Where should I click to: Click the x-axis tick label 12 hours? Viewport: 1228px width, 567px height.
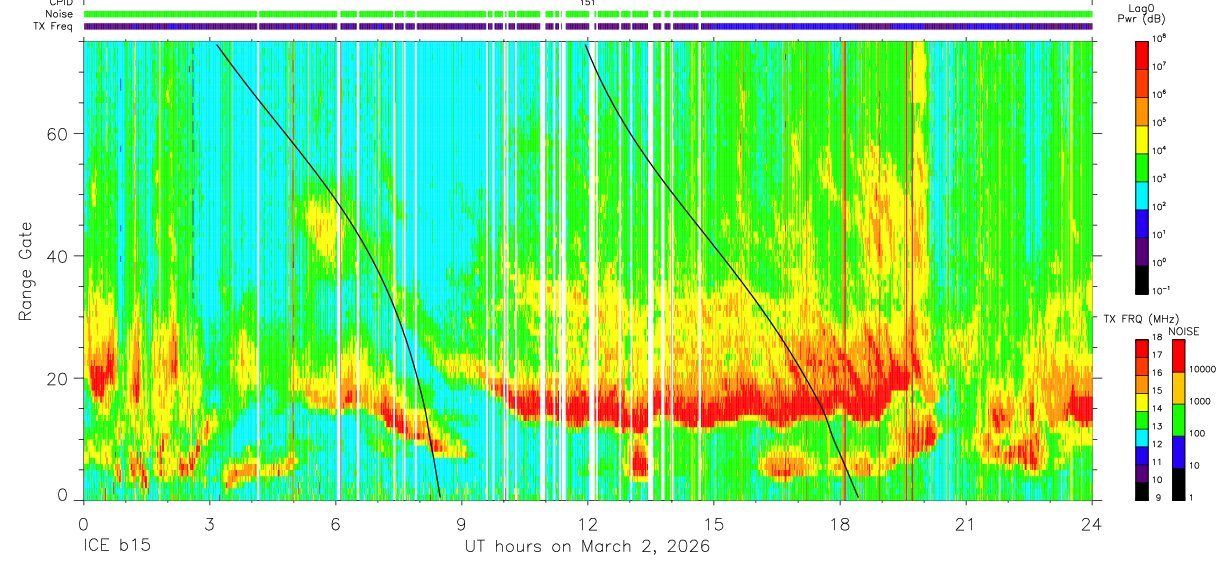(x=587, y=523)
